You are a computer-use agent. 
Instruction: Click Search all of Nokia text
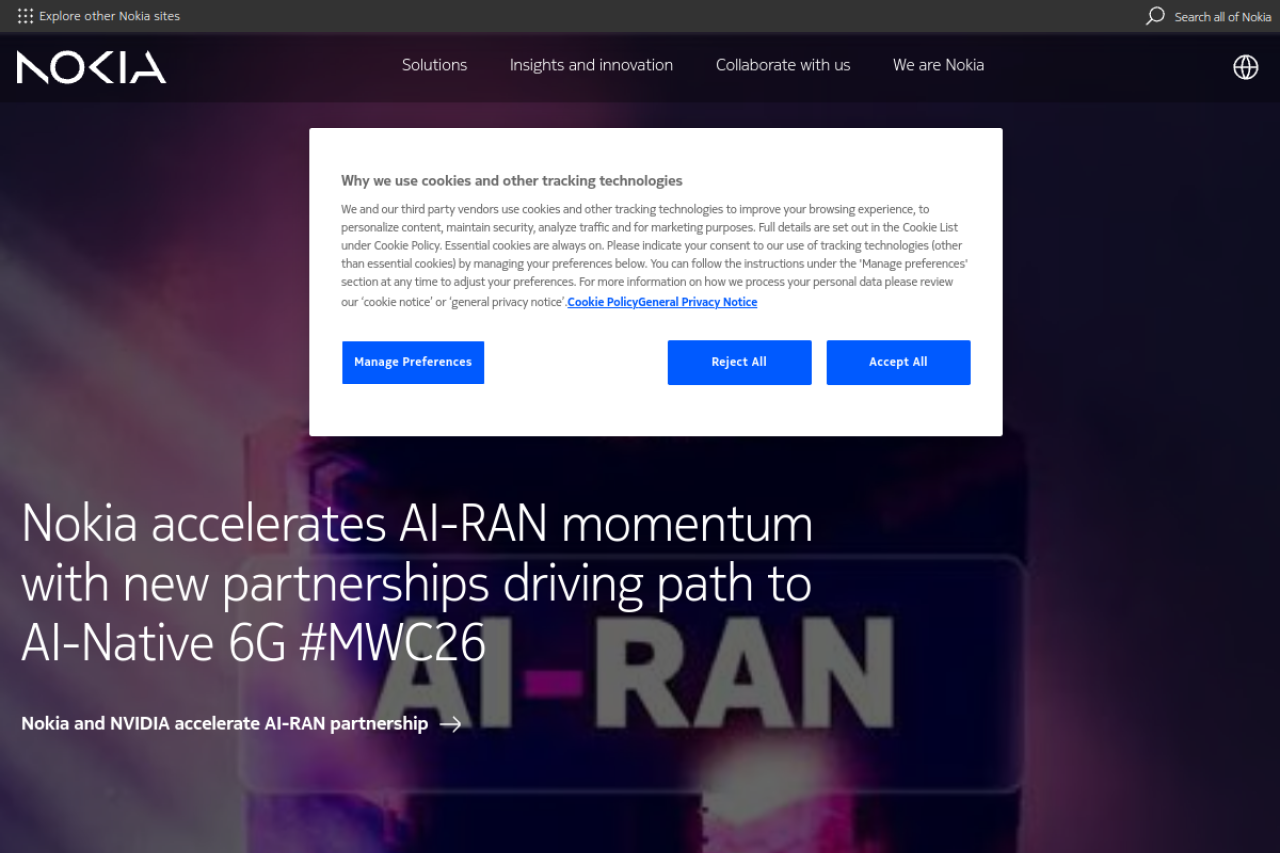click(x=1223, y=17)
